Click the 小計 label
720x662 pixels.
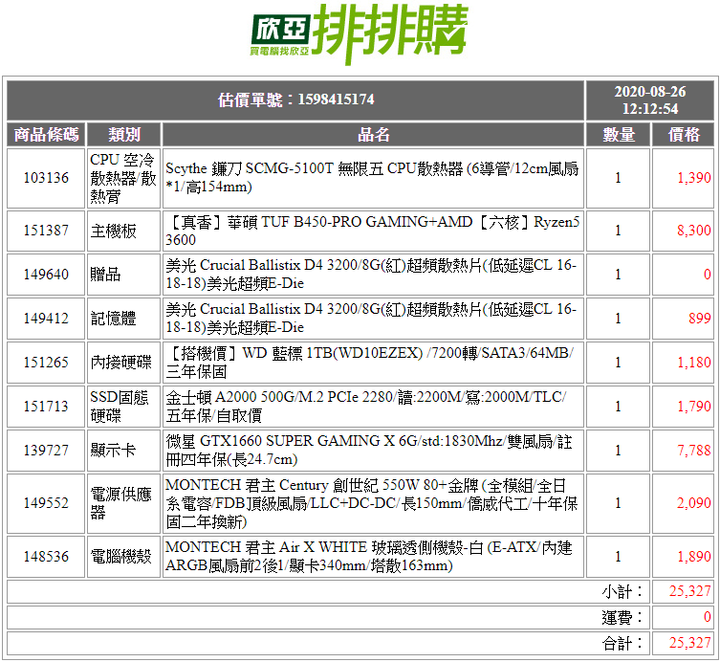coord(622,591)
